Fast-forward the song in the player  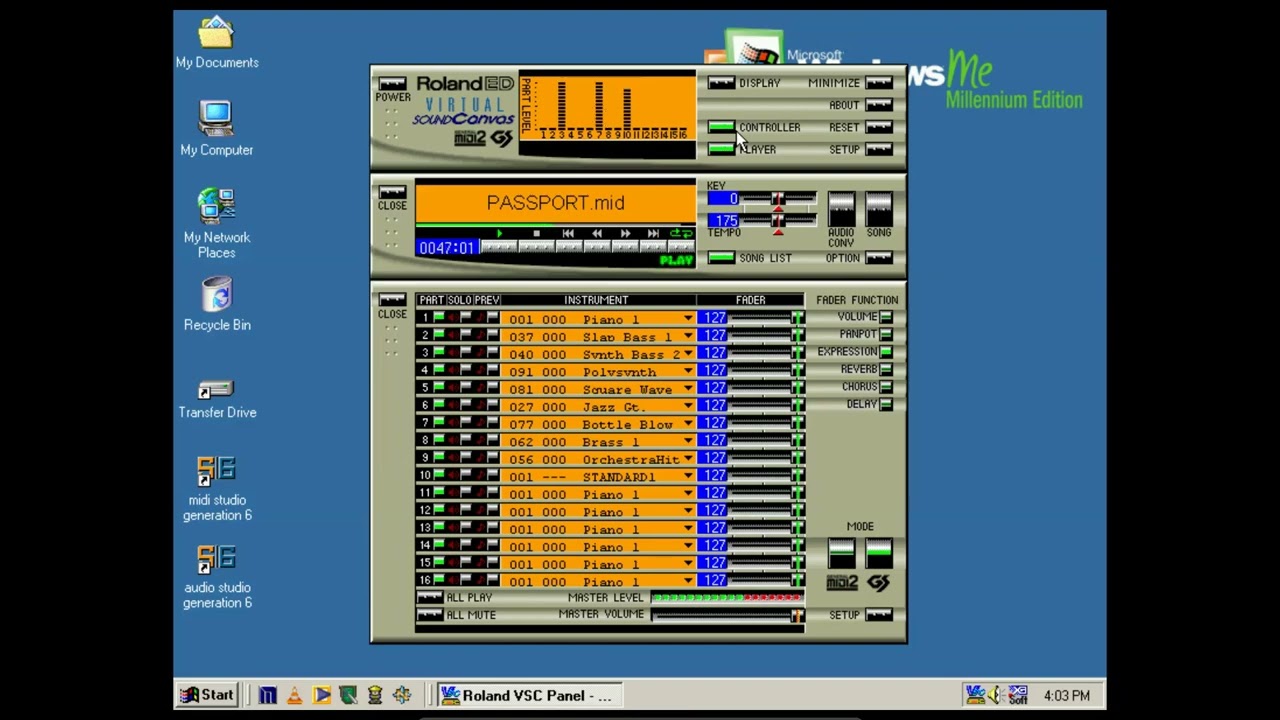click(x=626, y=247)
